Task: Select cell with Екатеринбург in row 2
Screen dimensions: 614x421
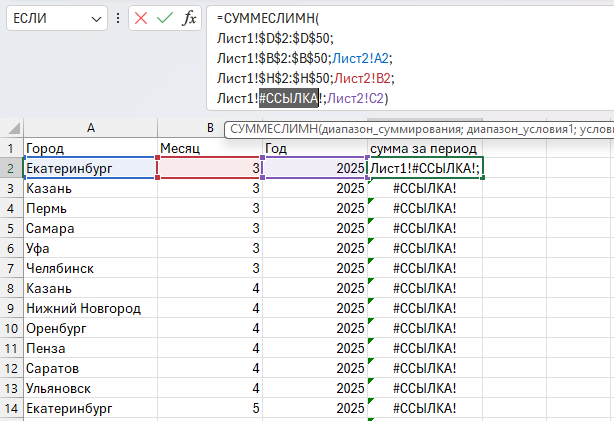Action: click(x=90, y=169)
